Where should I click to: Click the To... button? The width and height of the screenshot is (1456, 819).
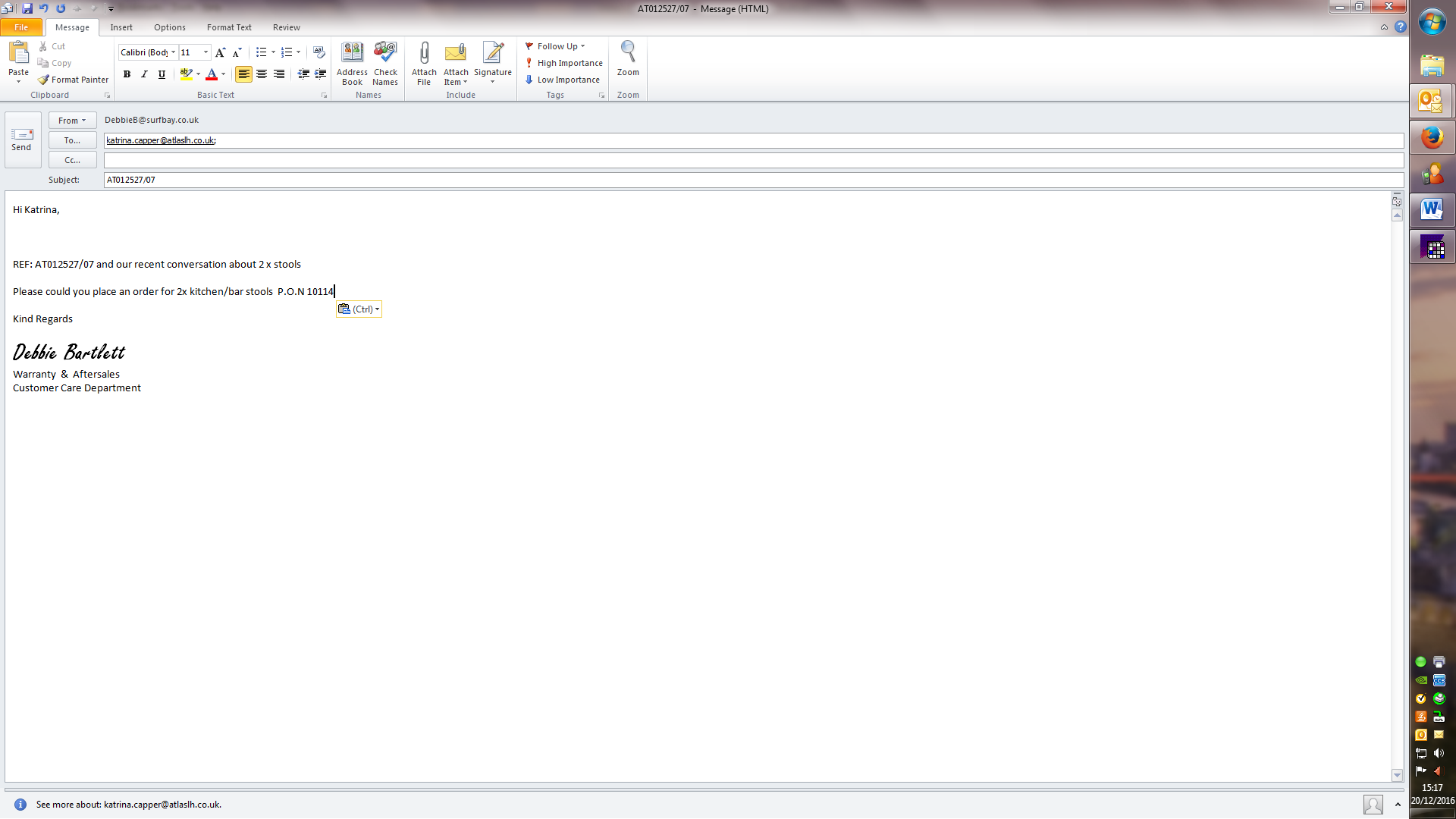[72, 140]
